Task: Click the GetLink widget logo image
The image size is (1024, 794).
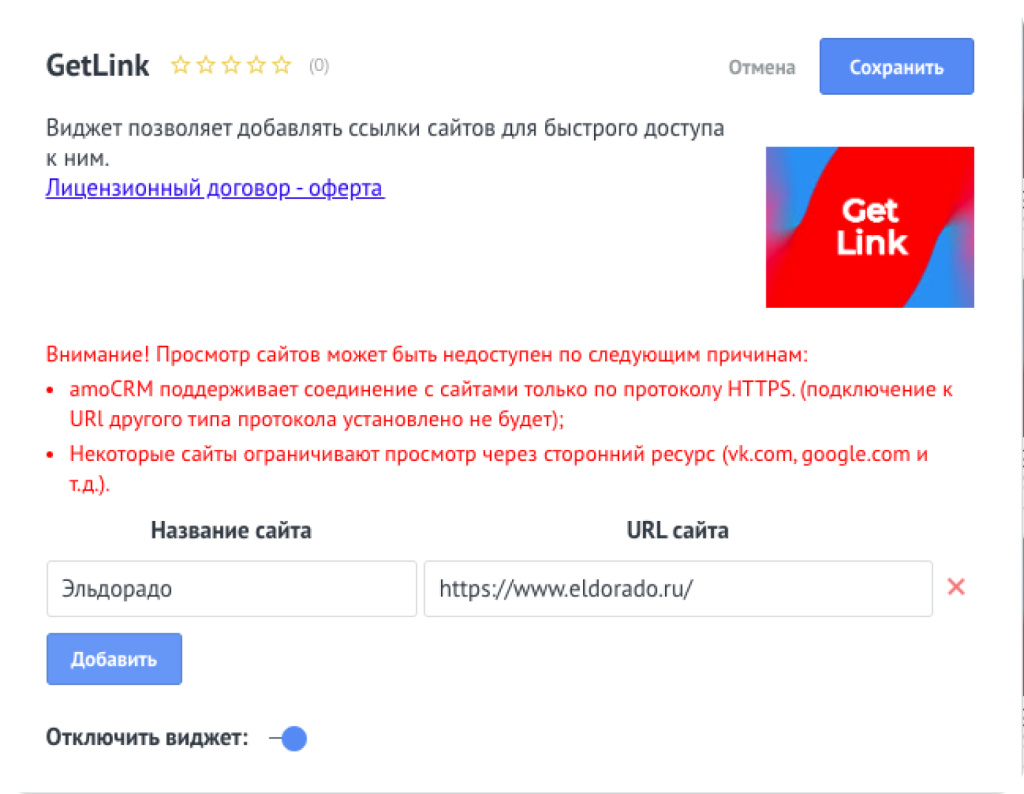Action: [870, 227]
